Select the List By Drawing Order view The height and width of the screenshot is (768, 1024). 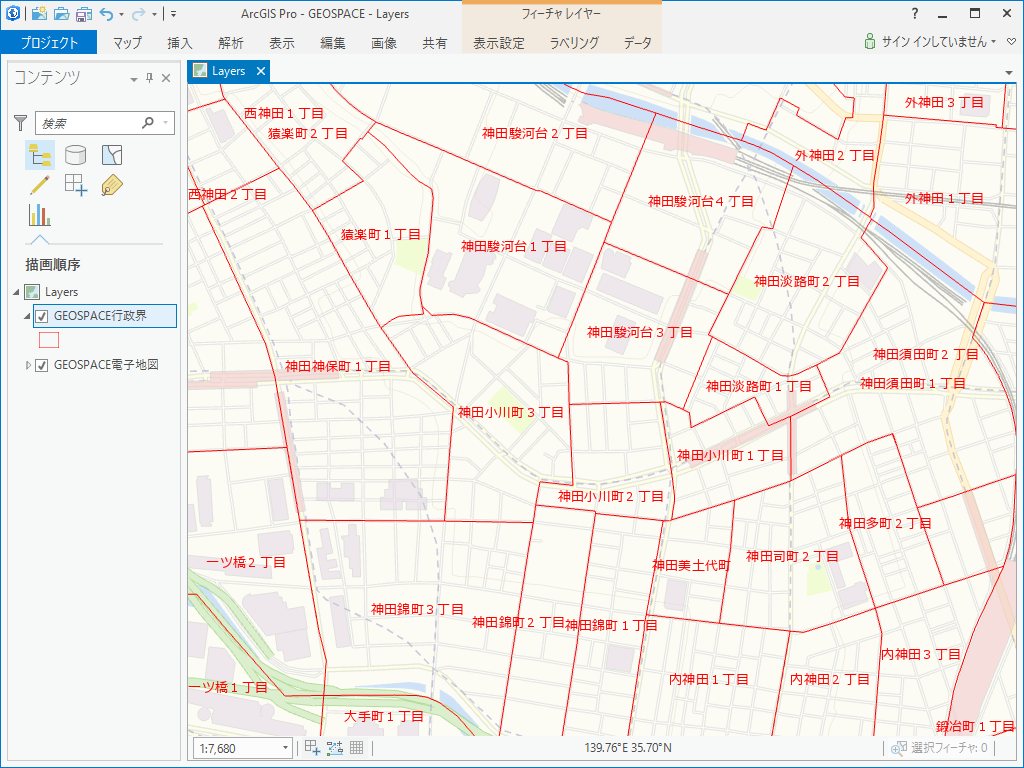40,155
